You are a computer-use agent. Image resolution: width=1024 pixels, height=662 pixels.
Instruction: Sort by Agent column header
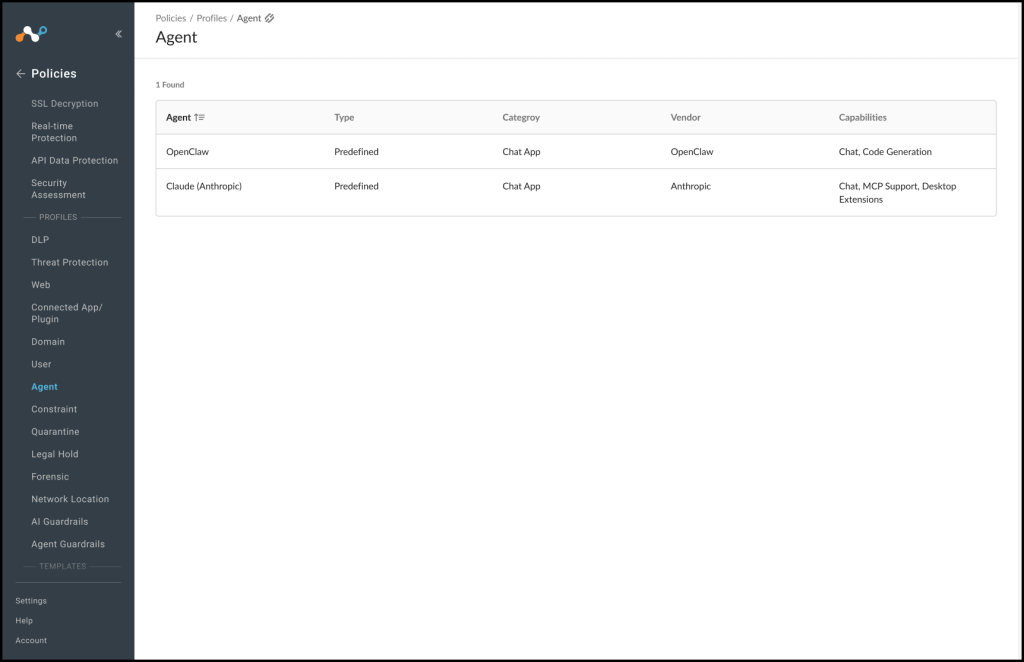178,118
